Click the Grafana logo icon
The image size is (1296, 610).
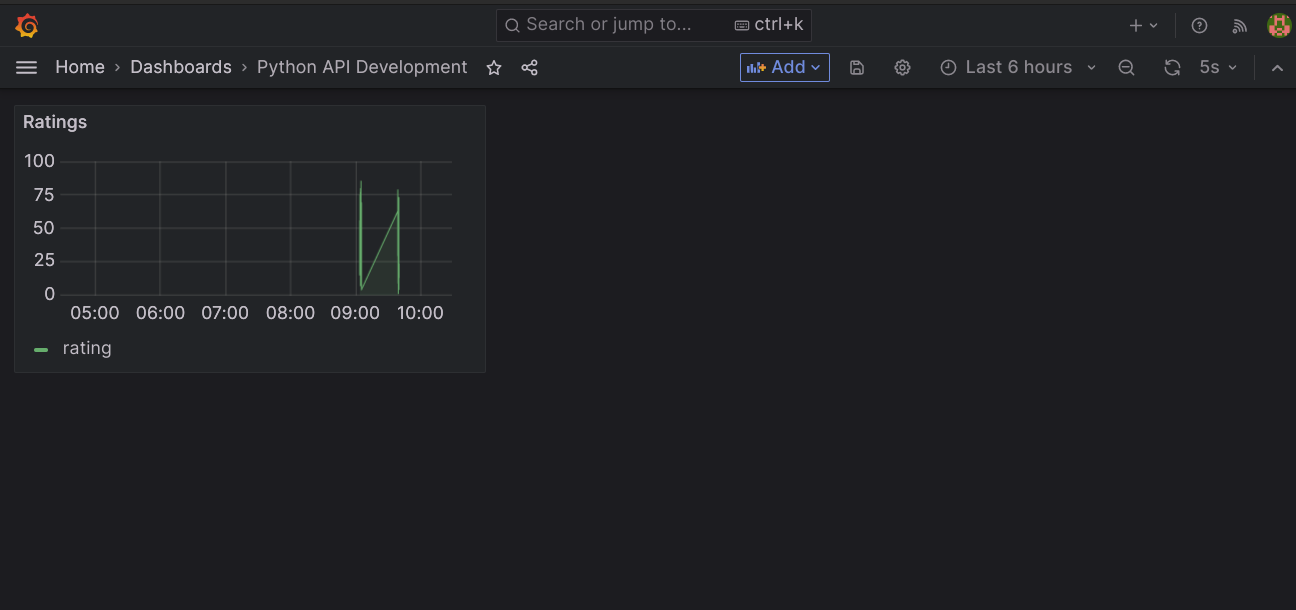point(27,25)
